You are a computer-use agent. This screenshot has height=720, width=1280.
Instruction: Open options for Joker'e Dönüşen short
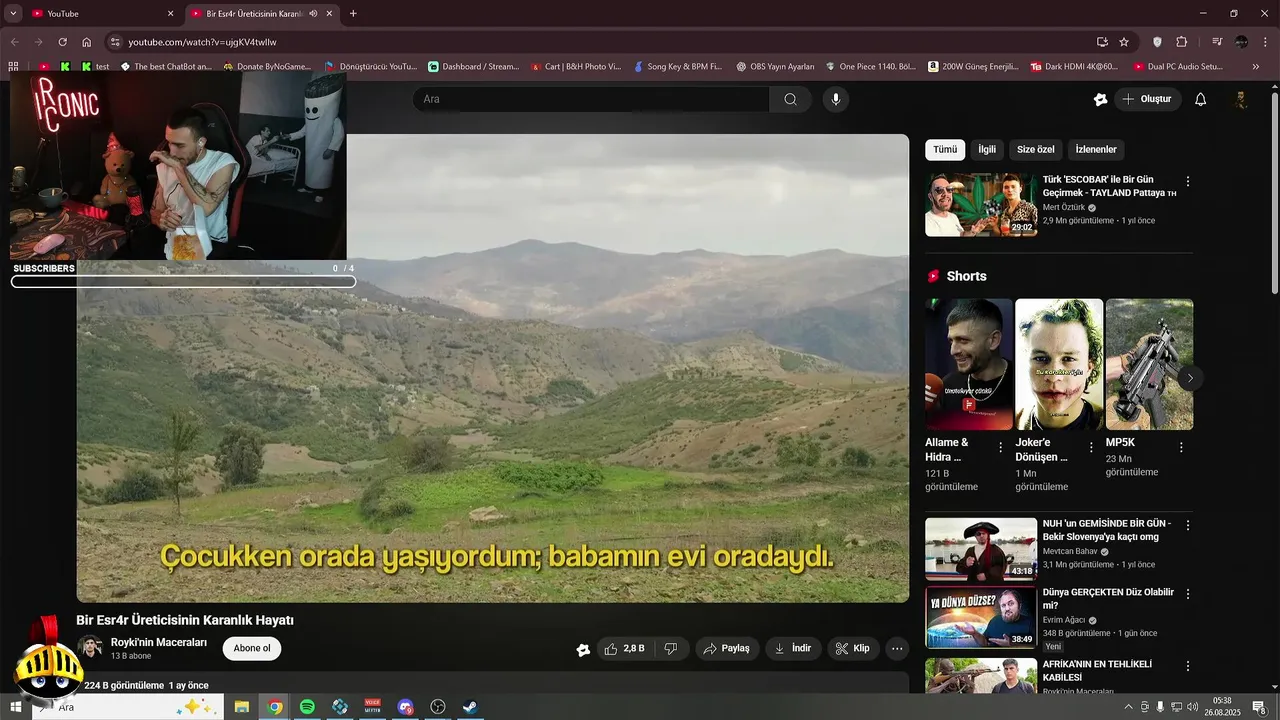click(1091, 448)
